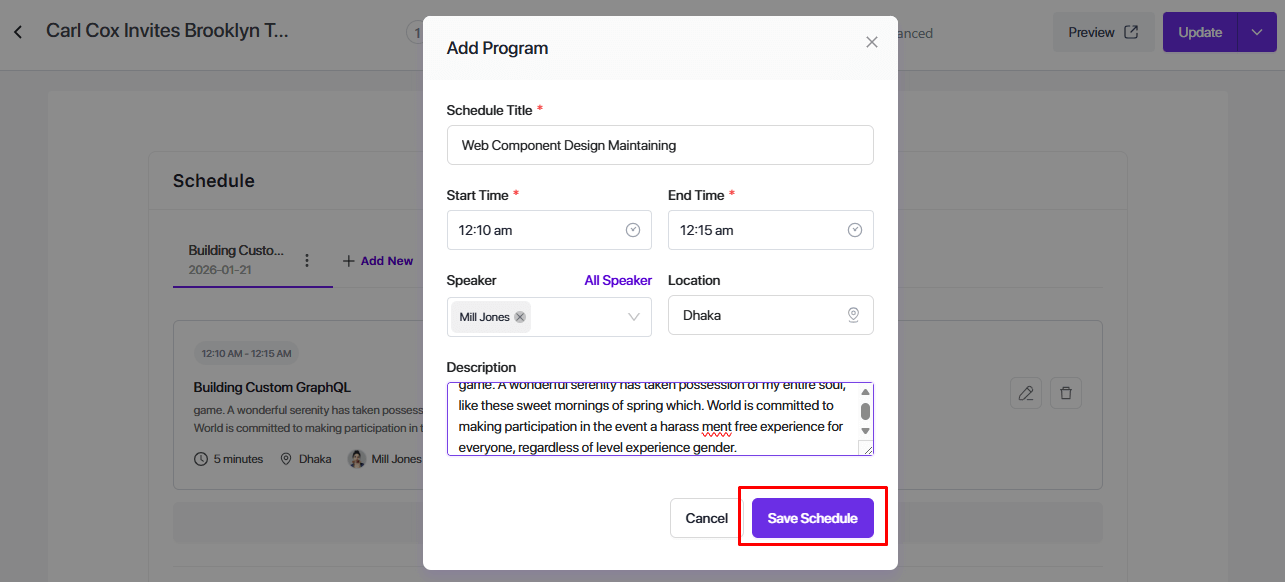Click the Location input field
Image resolution: width=1285 pixels, height=582 pixels.
coord(760,315)
